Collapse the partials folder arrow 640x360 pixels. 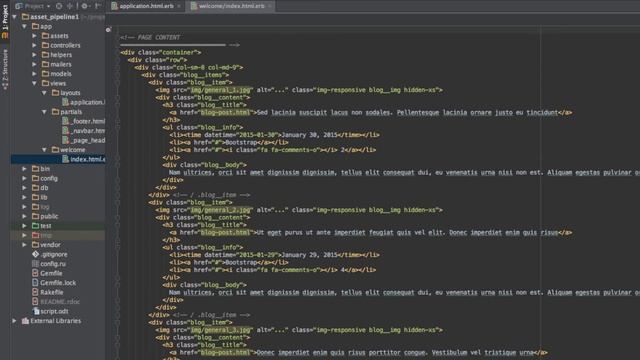point(44,112)
